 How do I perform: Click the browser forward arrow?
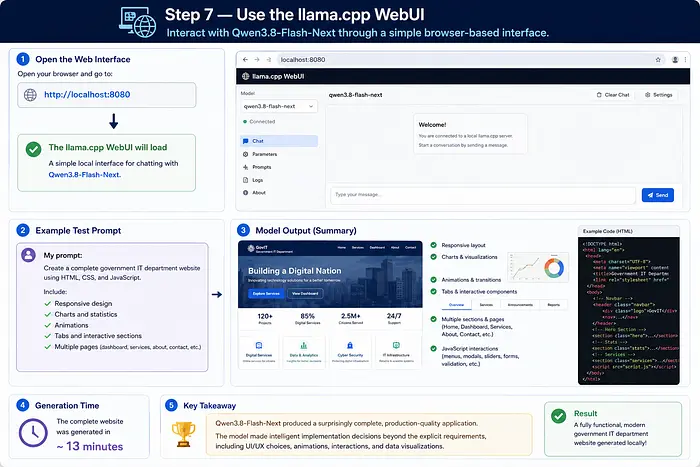point(257,59)
